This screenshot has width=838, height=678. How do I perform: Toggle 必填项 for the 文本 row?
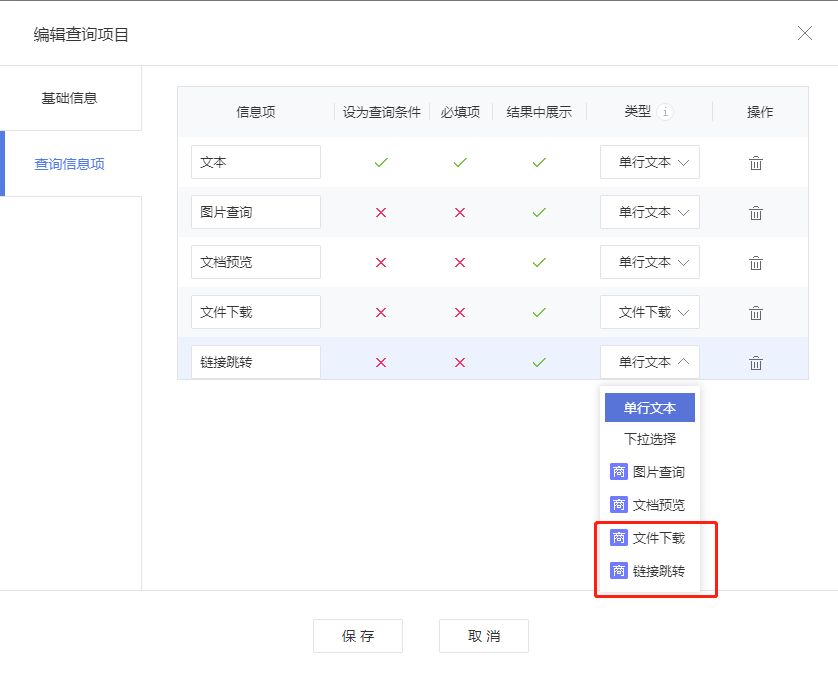460,162
